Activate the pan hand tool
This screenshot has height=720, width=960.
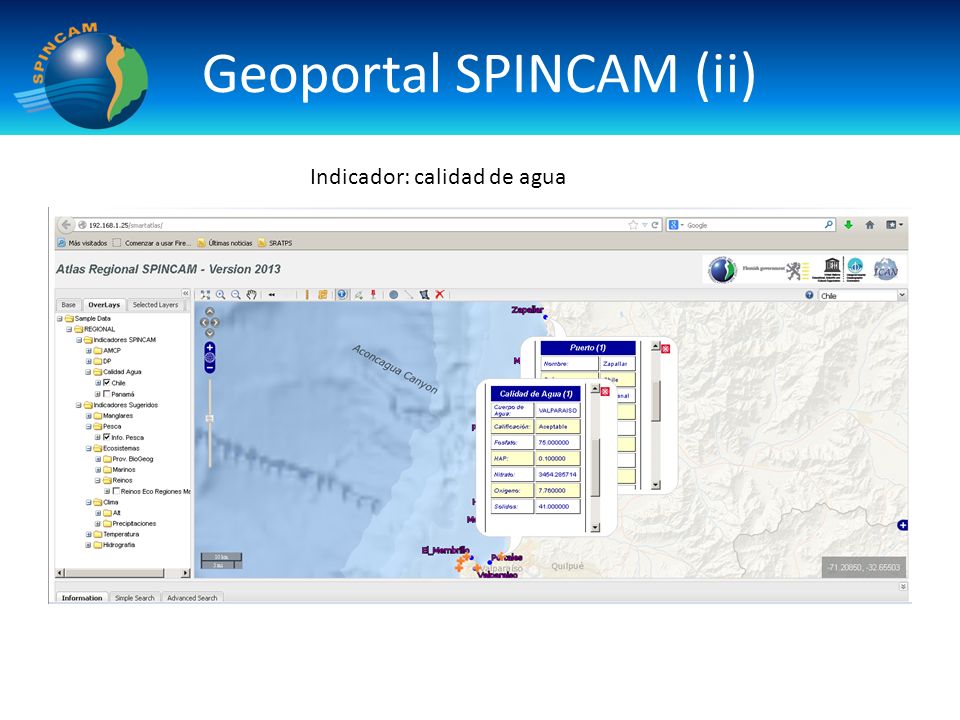[251, 295]
